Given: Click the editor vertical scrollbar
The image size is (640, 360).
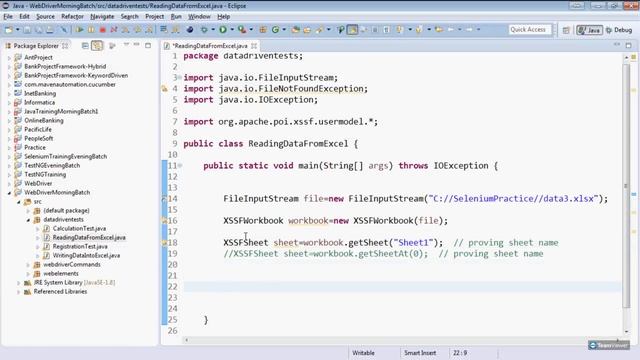Looking at the screenshot, I should 626,195.
